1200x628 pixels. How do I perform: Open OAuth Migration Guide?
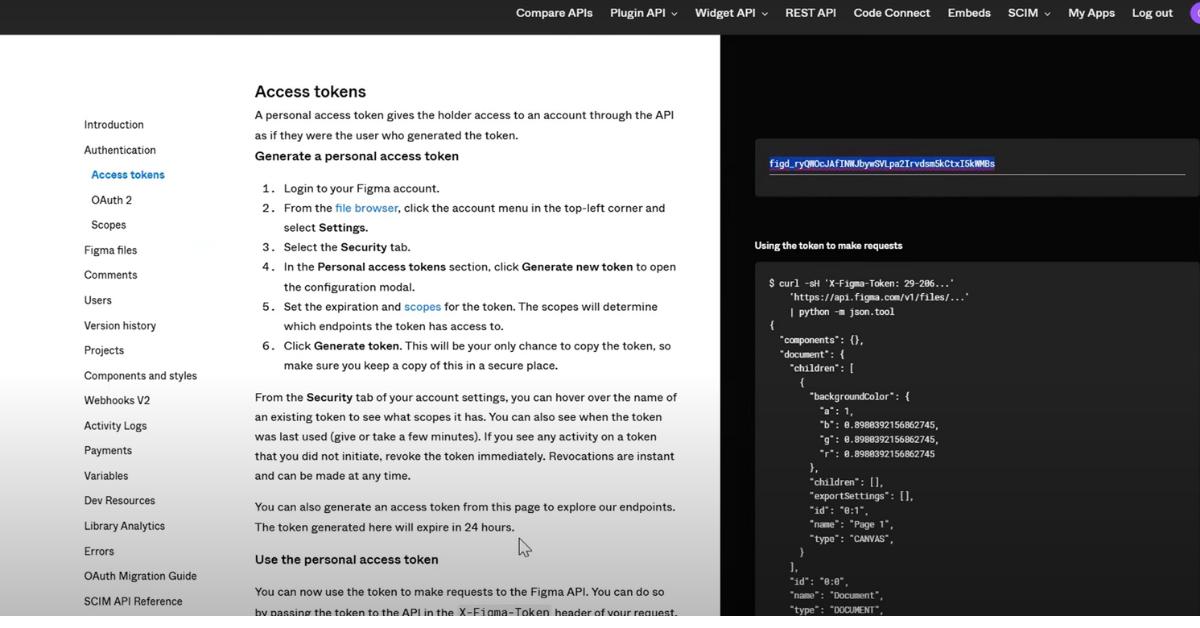point(140,576)
